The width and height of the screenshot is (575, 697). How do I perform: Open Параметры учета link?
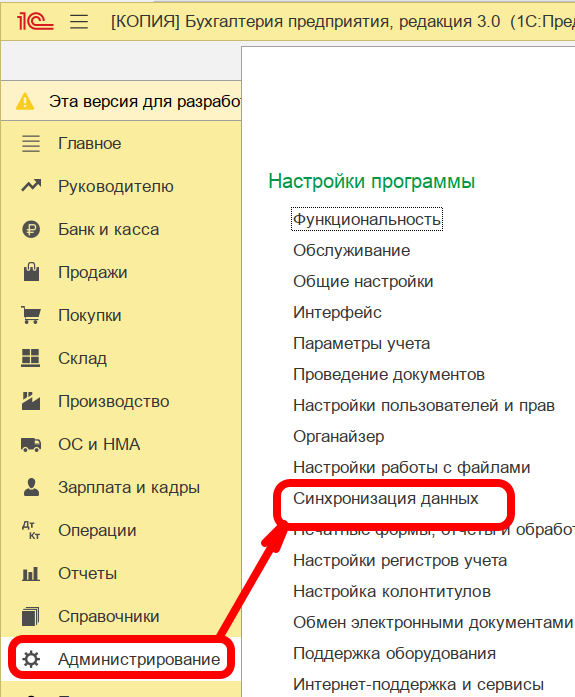point(362,344)
